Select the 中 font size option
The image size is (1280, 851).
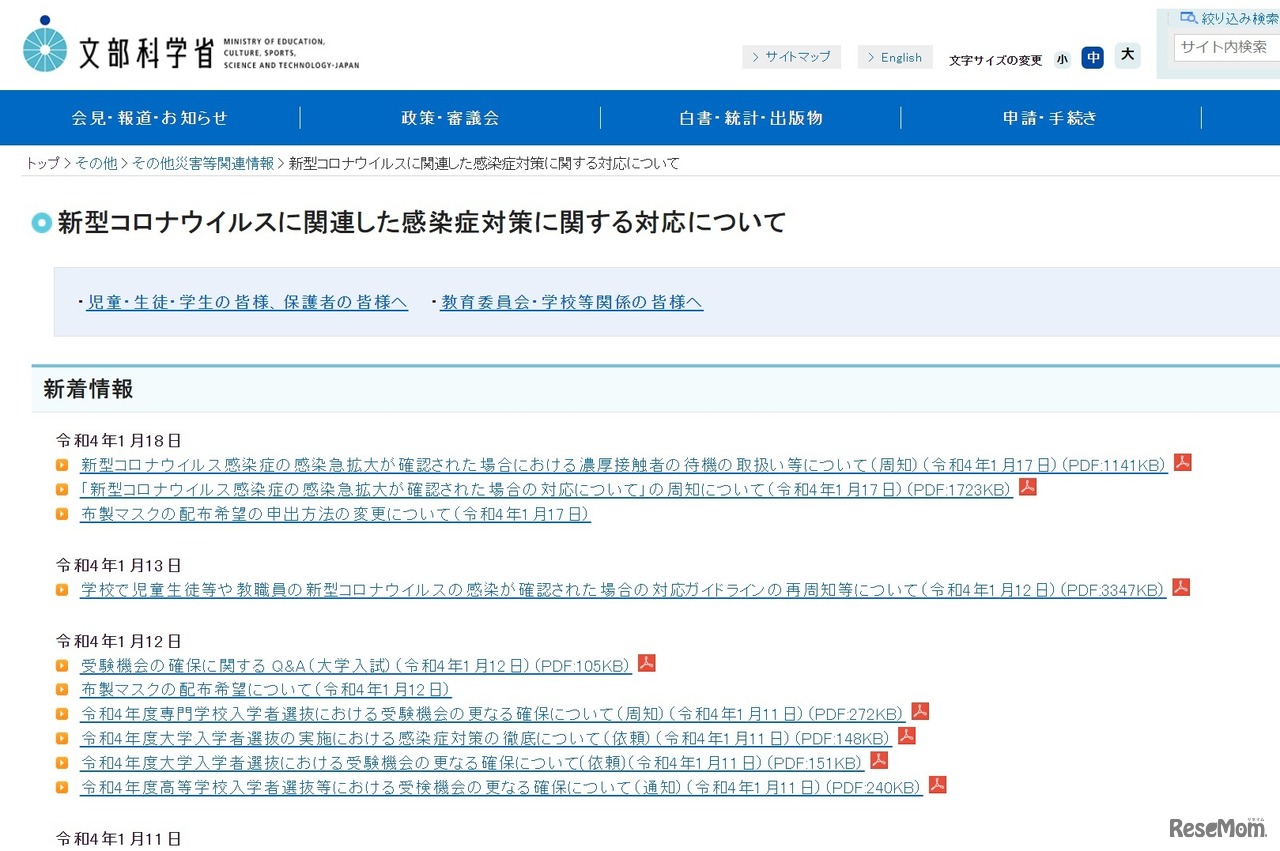click(x=1093, y=57)
